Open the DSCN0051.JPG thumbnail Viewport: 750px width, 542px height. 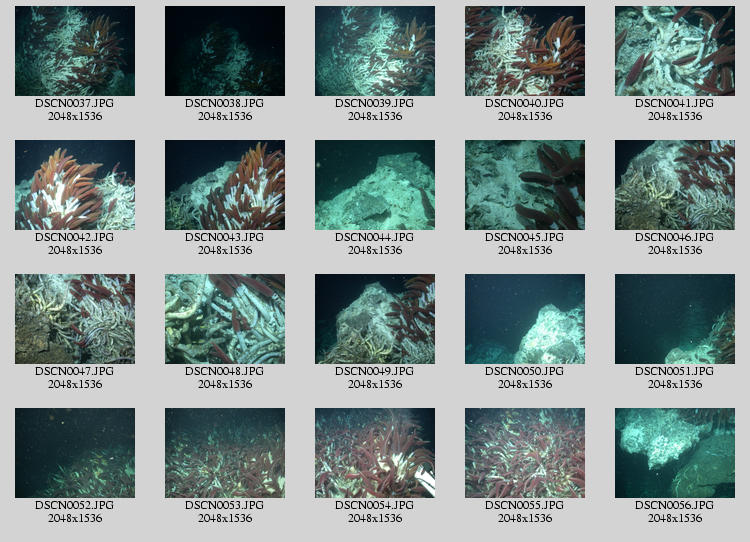(675, 319)
